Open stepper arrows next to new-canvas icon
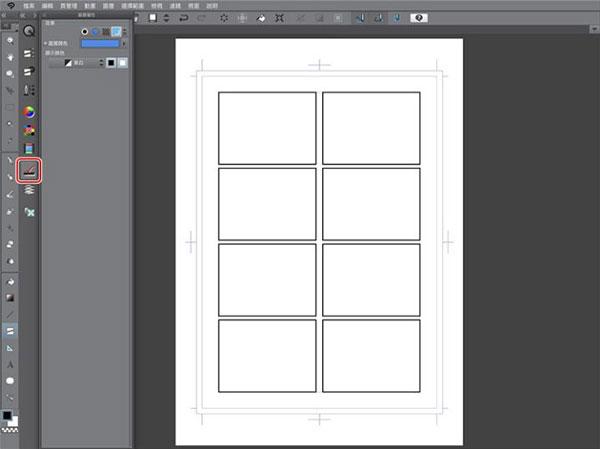Viewport: 600px width, 449px height. (x=166, y=18)
